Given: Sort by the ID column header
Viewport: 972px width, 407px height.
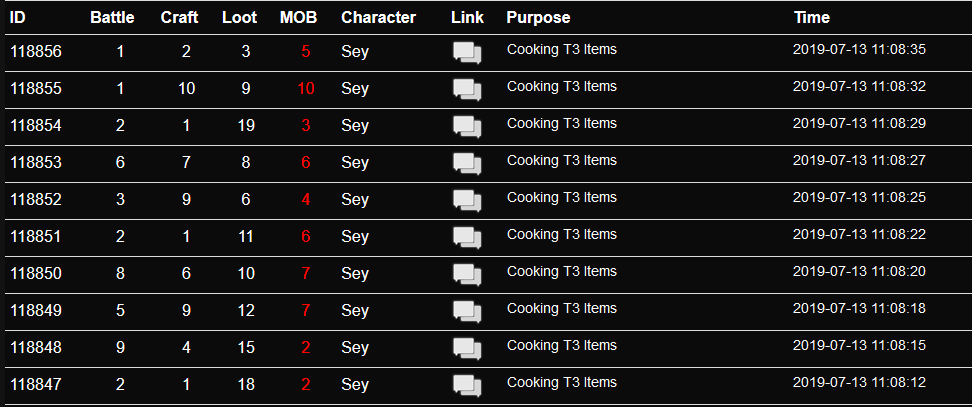Looking at the screenshot, I should [18, 18].
